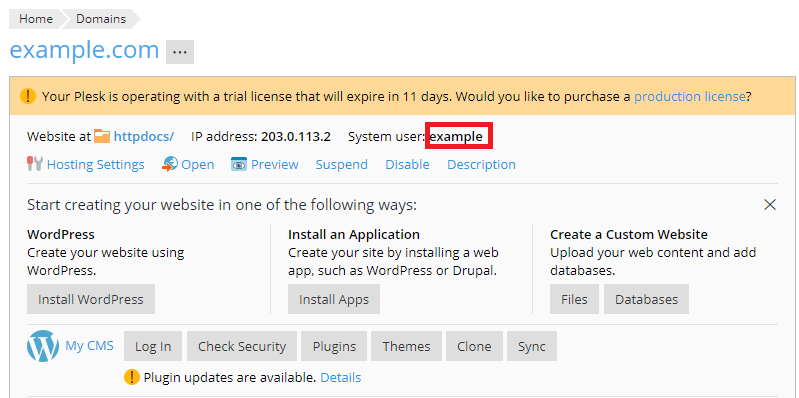This screenshot has width=799, height=398.
Task: Click Check Security for My CMS
Action: [242, 346]
